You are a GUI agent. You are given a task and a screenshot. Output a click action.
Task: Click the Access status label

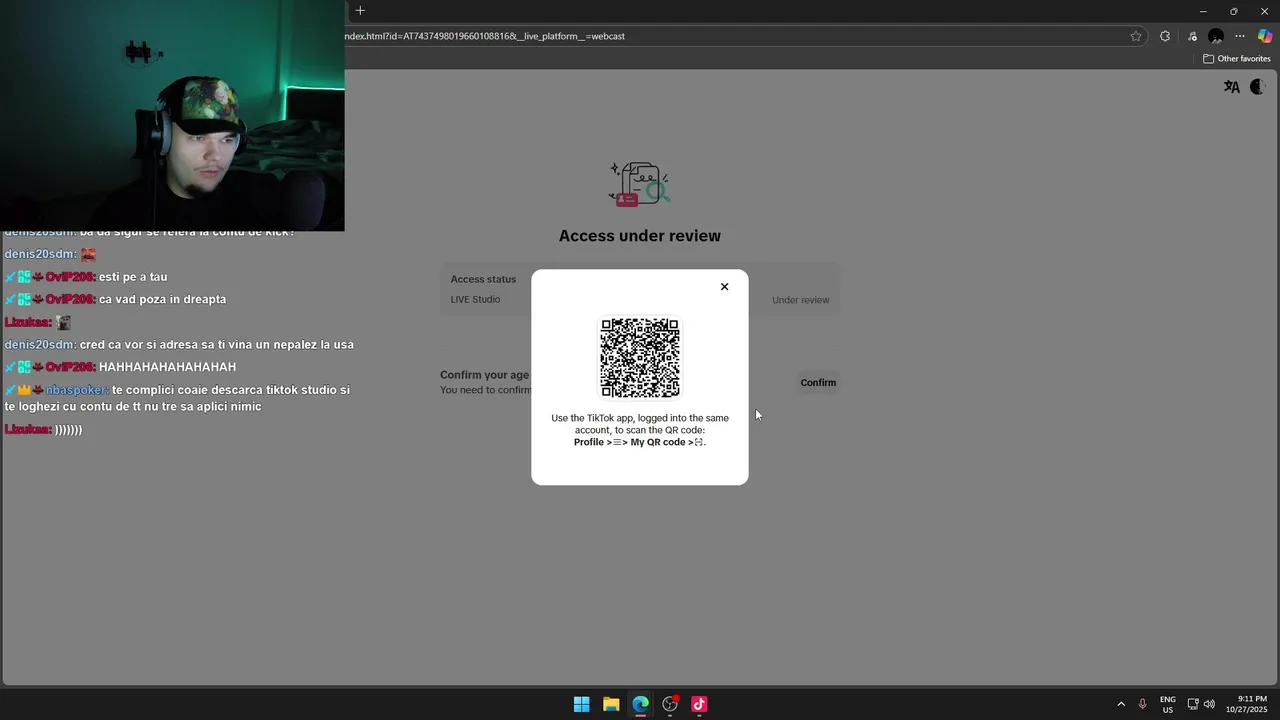click(483, 279)
